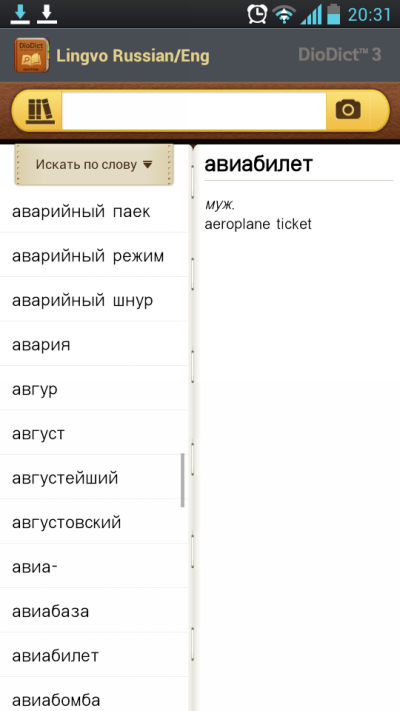Tap the camera search icon

pyautogui.click(x=348, y=110)
